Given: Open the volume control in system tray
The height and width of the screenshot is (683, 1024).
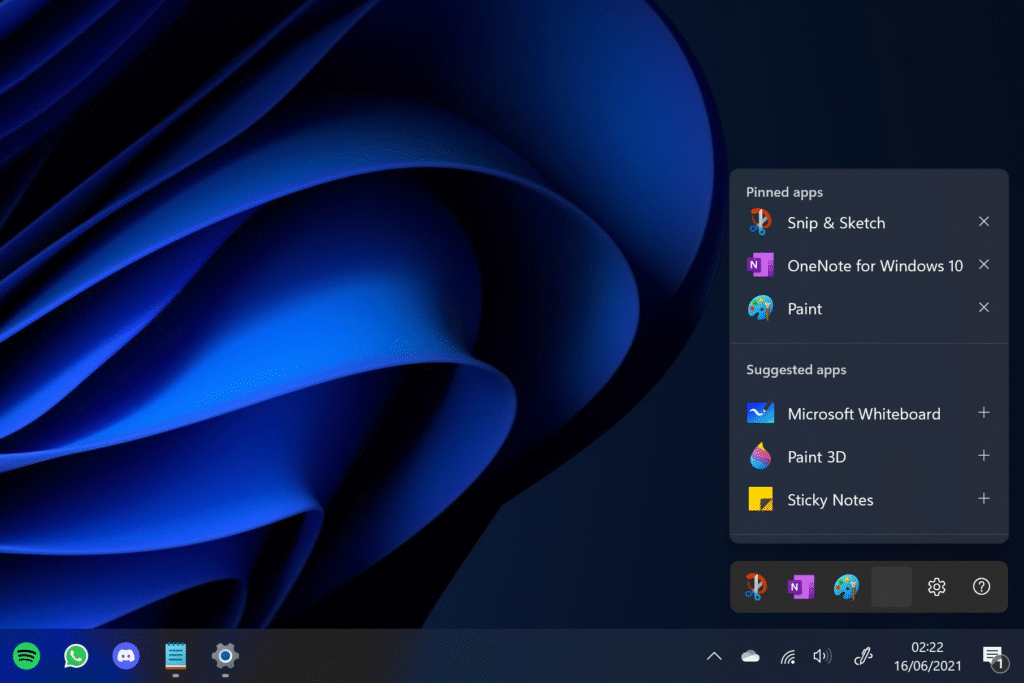Looking at the screenshot, I should tap(822, 656).
